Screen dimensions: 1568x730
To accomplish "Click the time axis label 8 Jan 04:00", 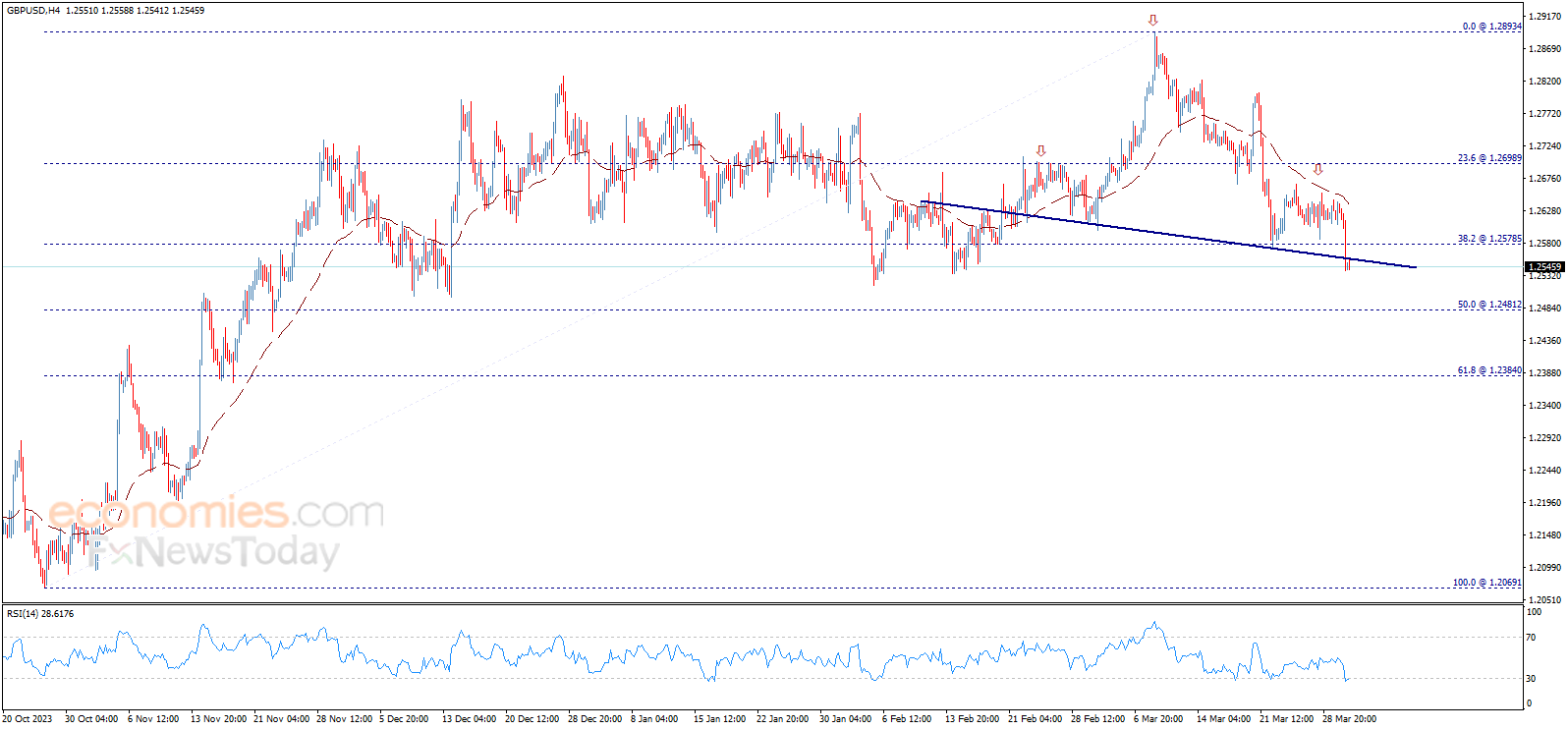I will click(654, 719).
